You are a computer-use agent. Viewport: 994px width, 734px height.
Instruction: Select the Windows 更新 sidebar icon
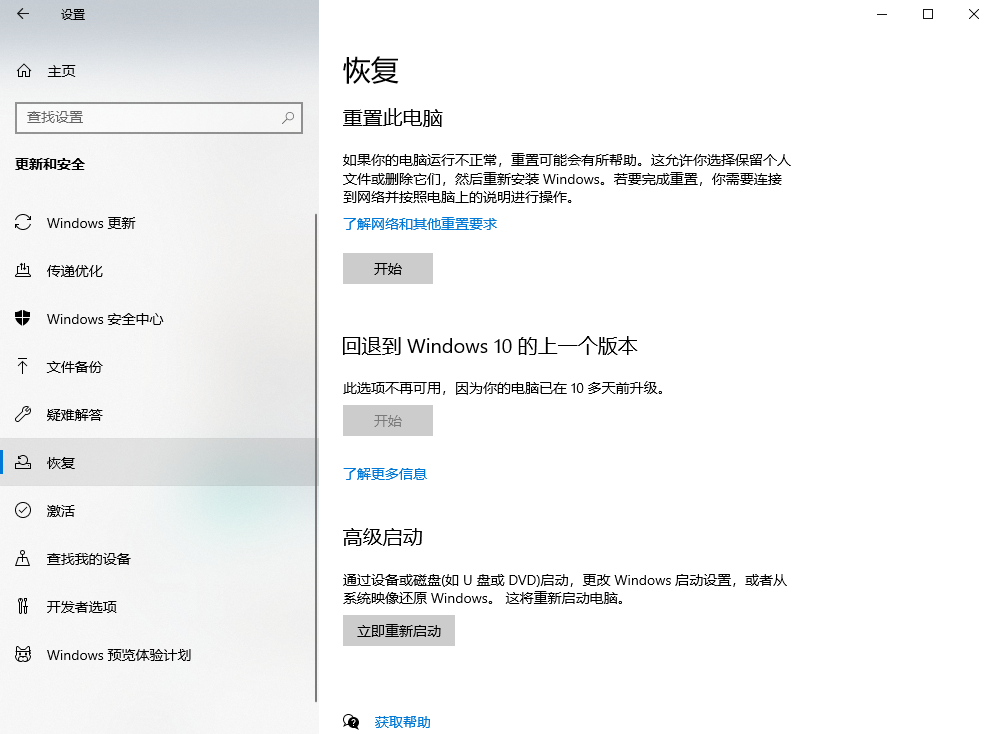pos(25,223)
